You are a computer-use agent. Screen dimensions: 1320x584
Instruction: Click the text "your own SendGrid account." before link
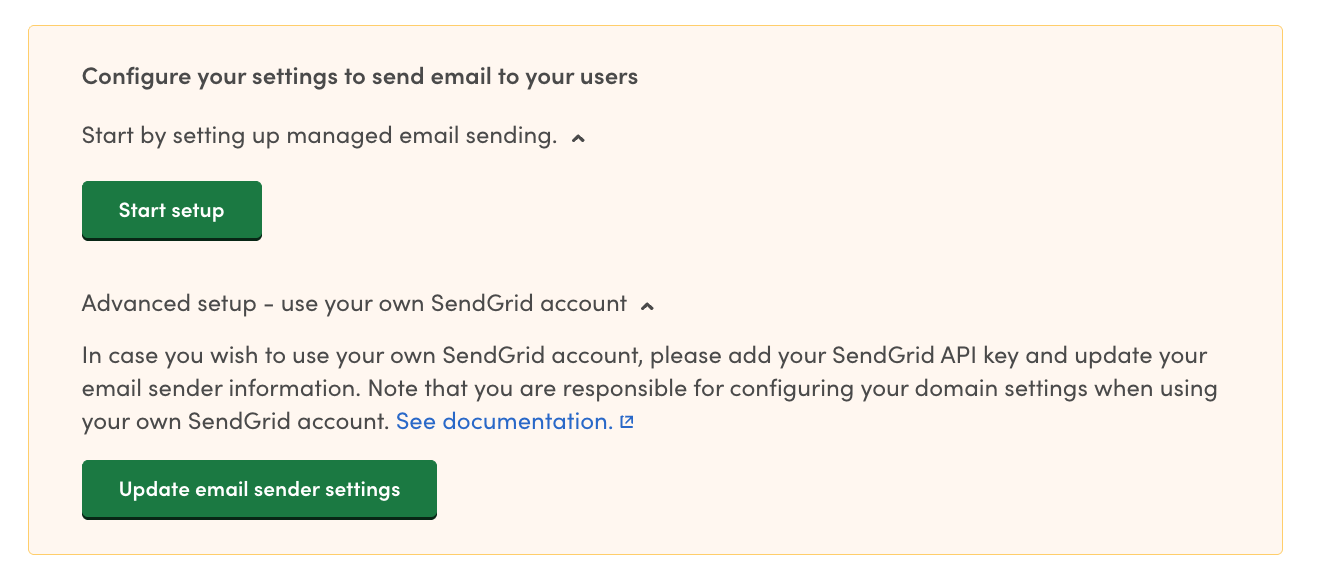[235, 421]
